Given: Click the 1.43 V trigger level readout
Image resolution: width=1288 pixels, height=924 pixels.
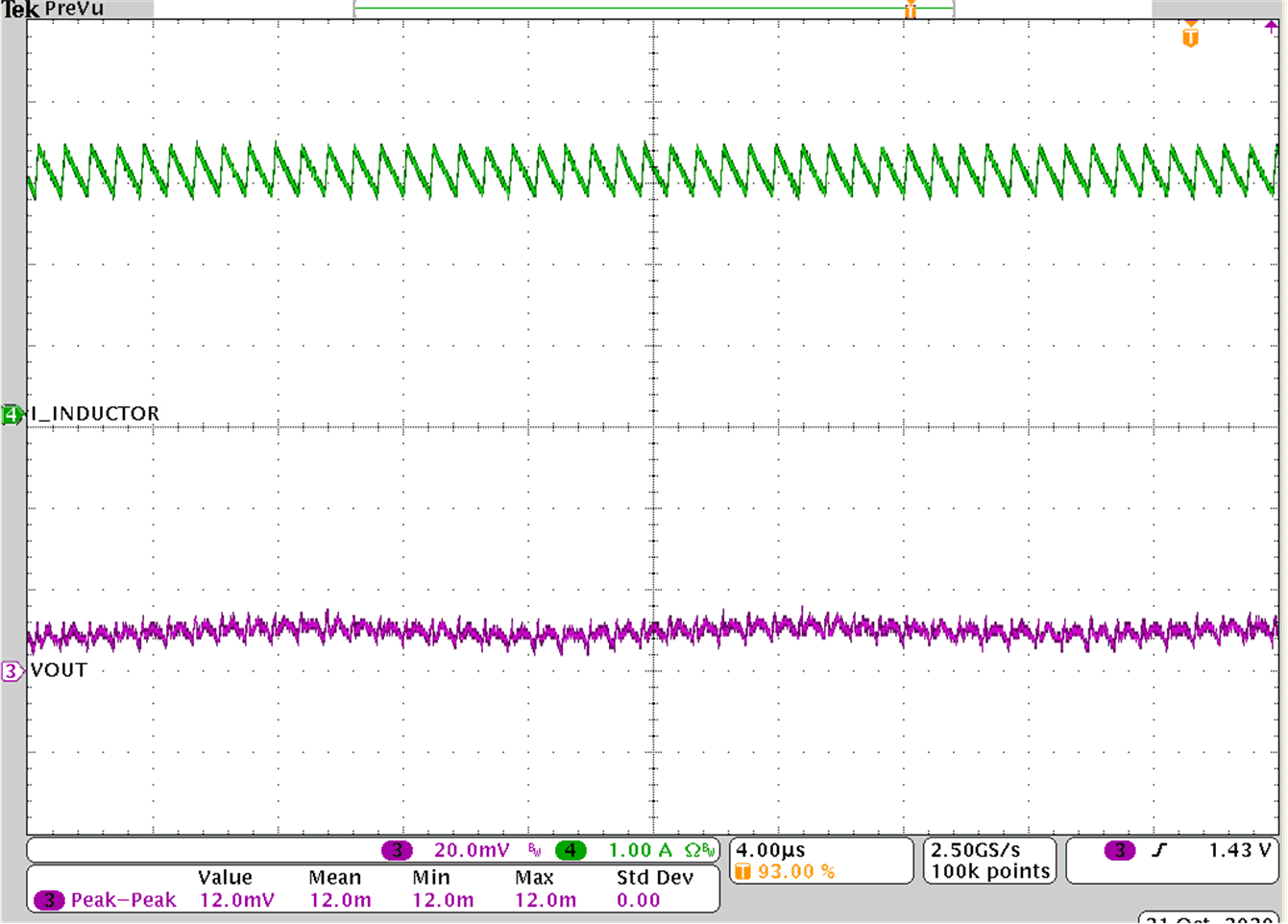Looking at the screenshot, I should tap(1239, 850).
